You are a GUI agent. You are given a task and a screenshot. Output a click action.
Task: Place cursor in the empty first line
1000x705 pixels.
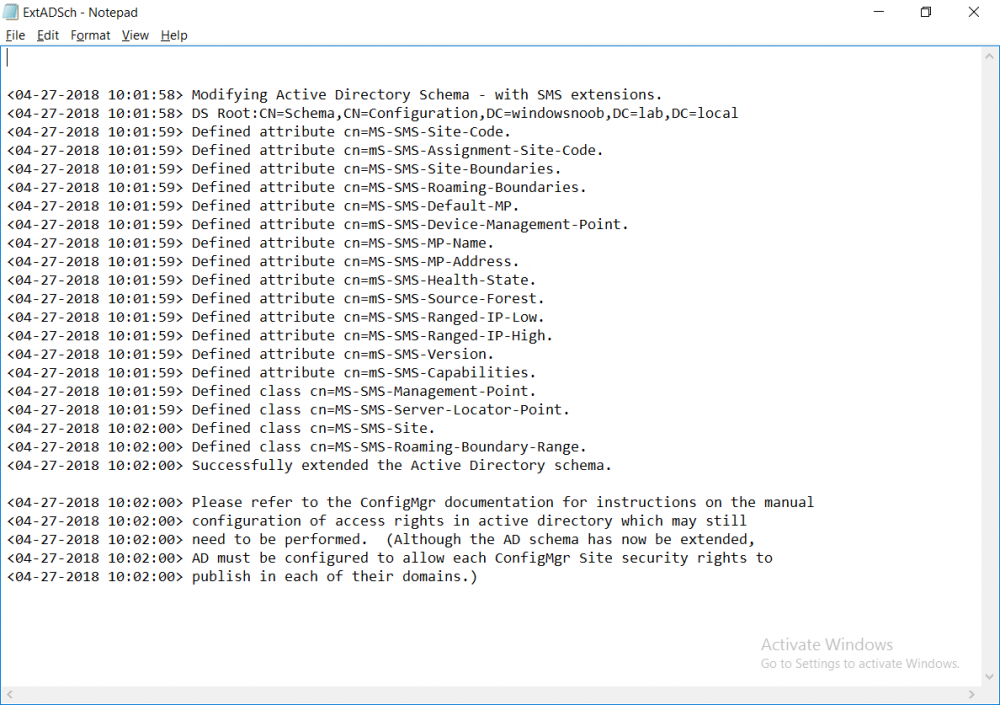[x=491, y=58]
